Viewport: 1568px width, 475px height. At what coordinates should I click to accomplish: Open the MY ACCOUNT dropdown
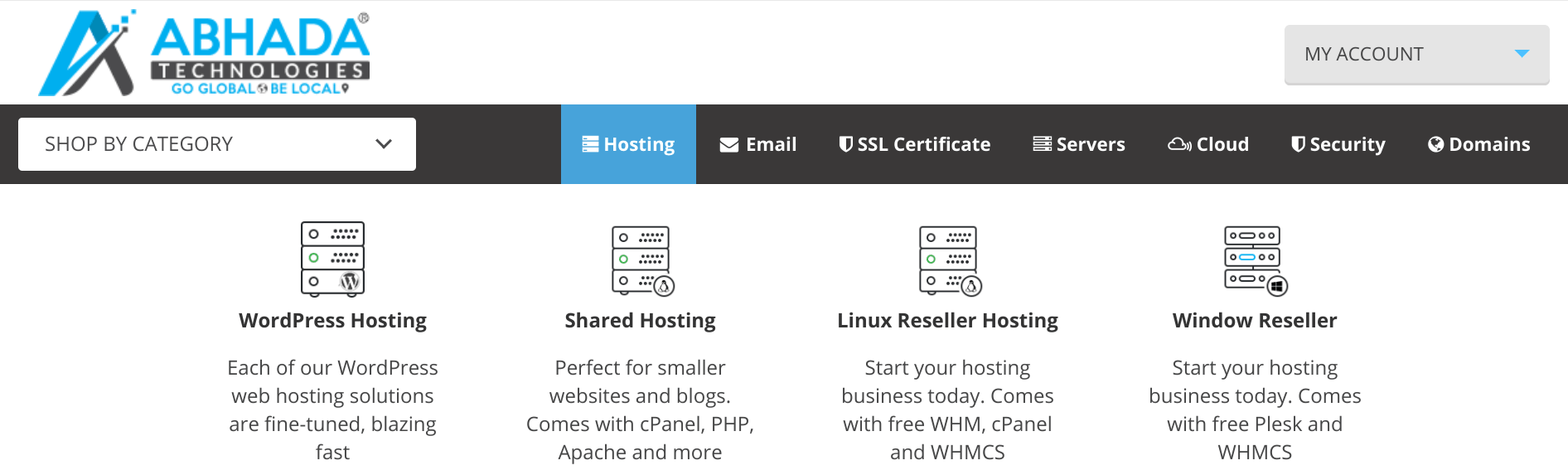(1416, 55)
